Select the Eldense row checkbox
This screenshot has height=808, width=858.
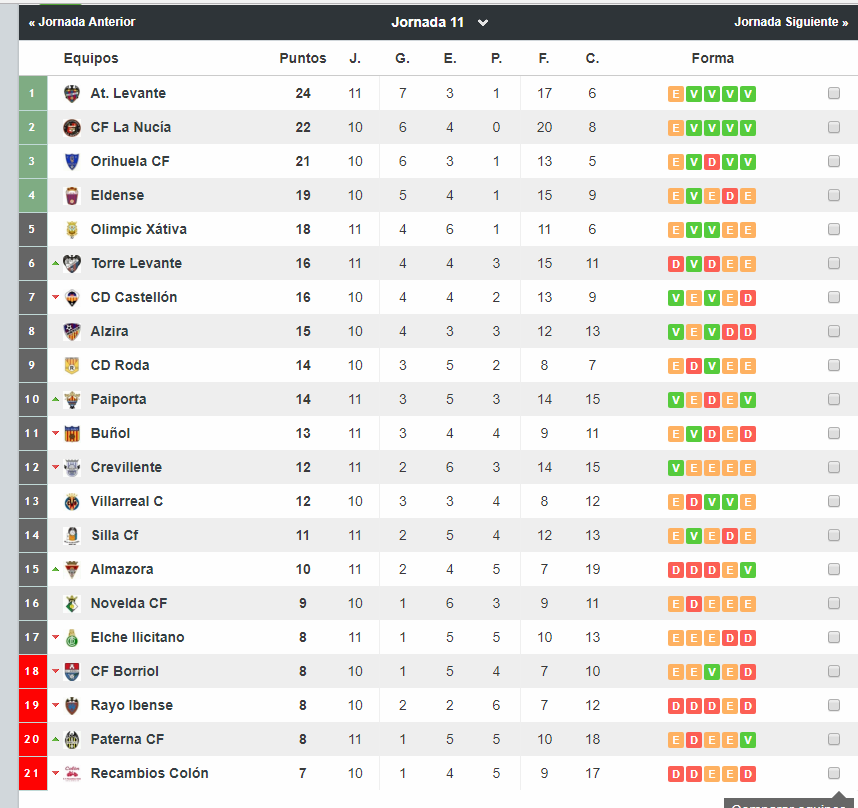tap(834, 196)
